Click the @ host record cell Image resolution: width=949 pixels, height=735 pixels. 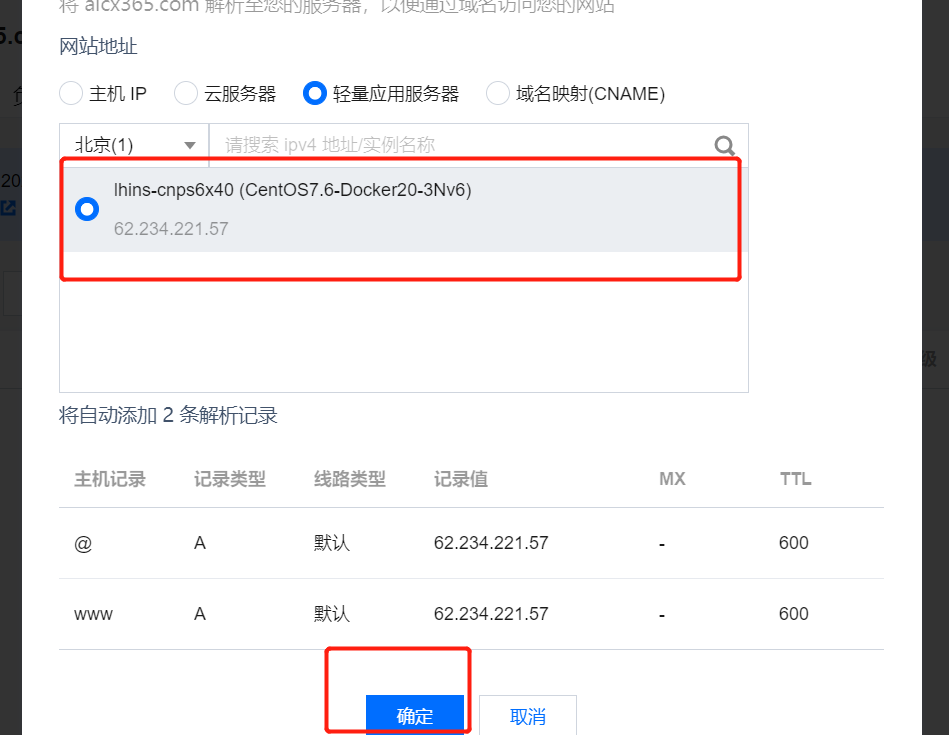point(83,543)
